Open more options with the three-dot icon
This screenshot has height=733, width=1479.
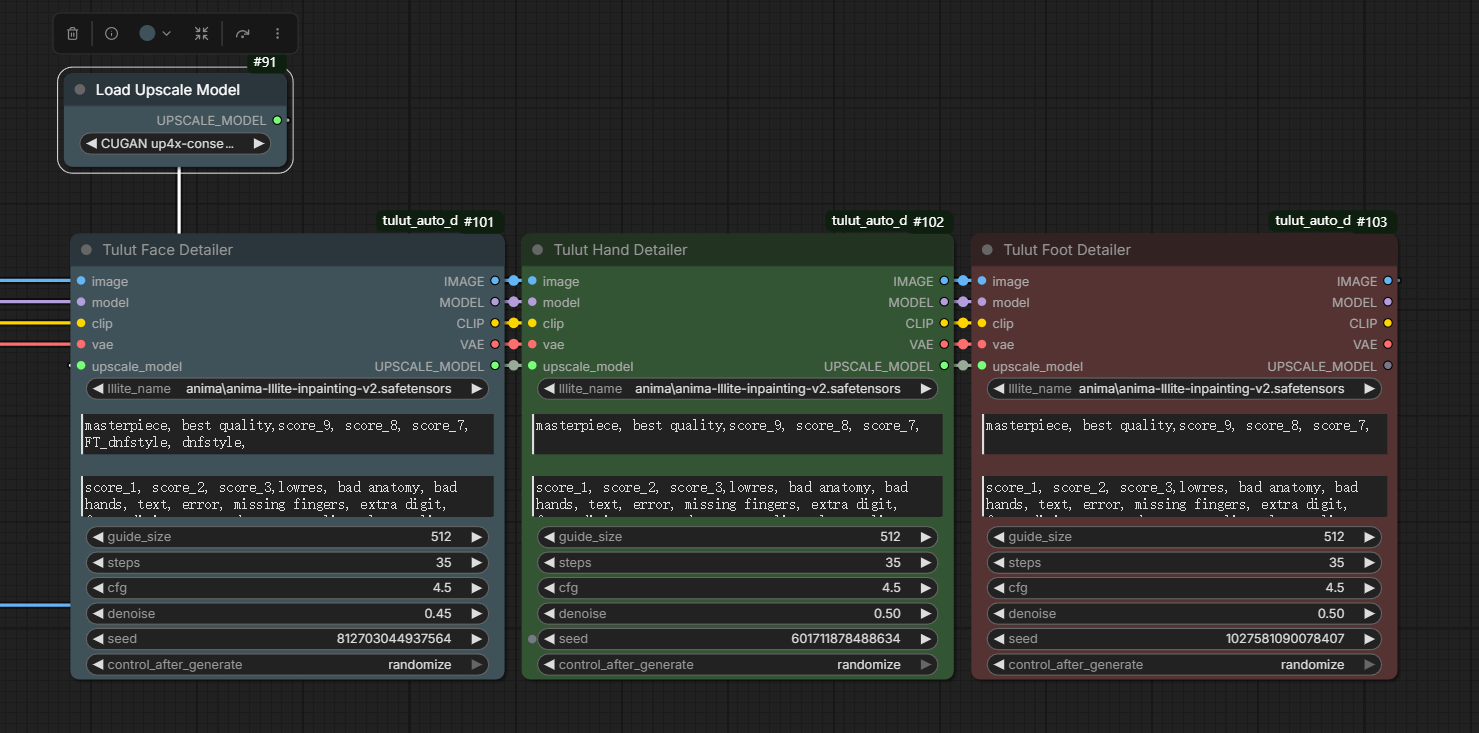pyautogui.click(x=277, y=33)
